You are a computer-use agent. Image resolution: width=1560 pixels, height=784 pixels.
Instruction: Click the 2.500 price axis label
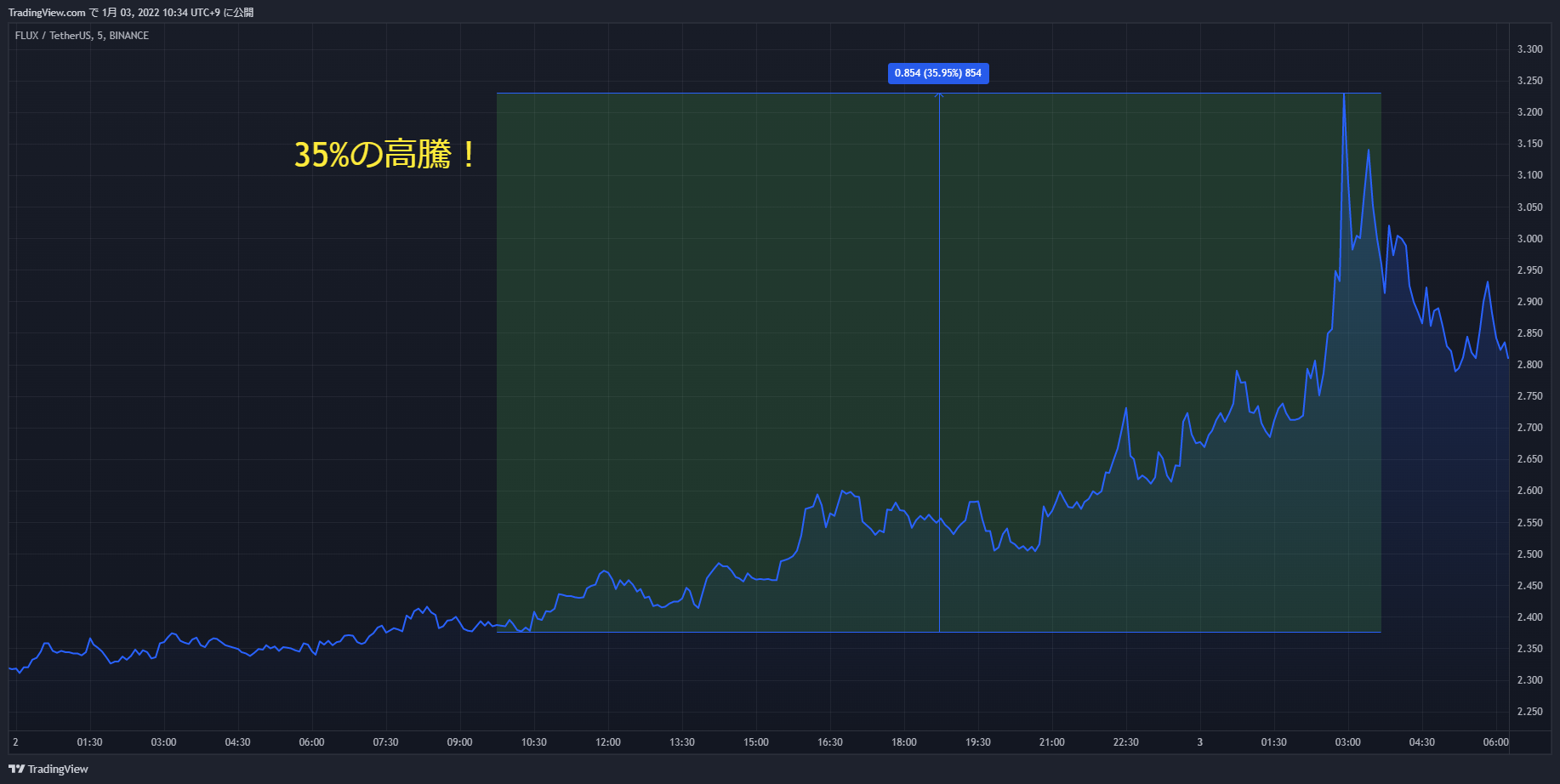tap(1529, 554)
